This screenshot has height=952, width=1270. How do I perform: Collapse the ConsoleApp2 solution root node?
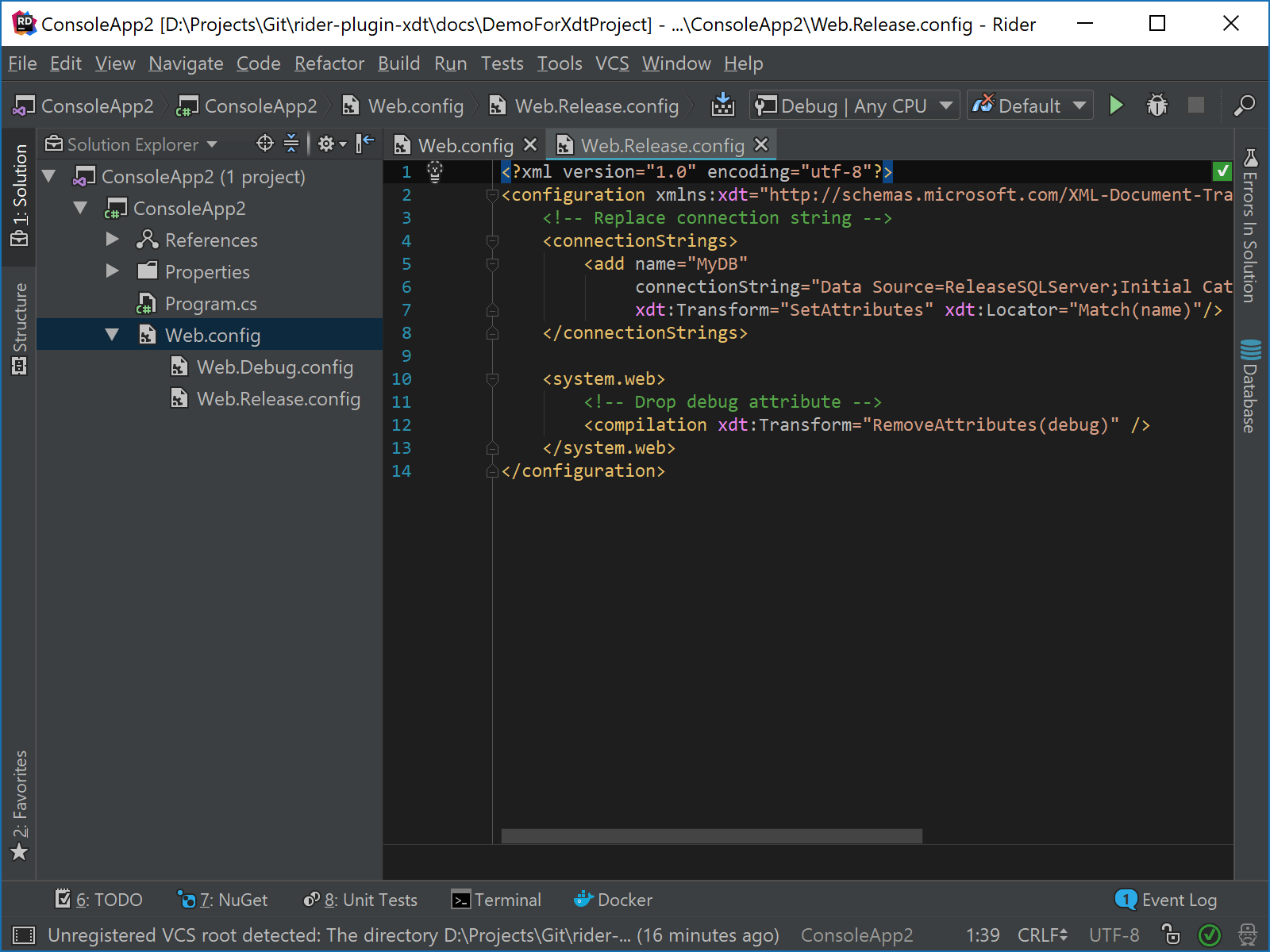point(49,176)
